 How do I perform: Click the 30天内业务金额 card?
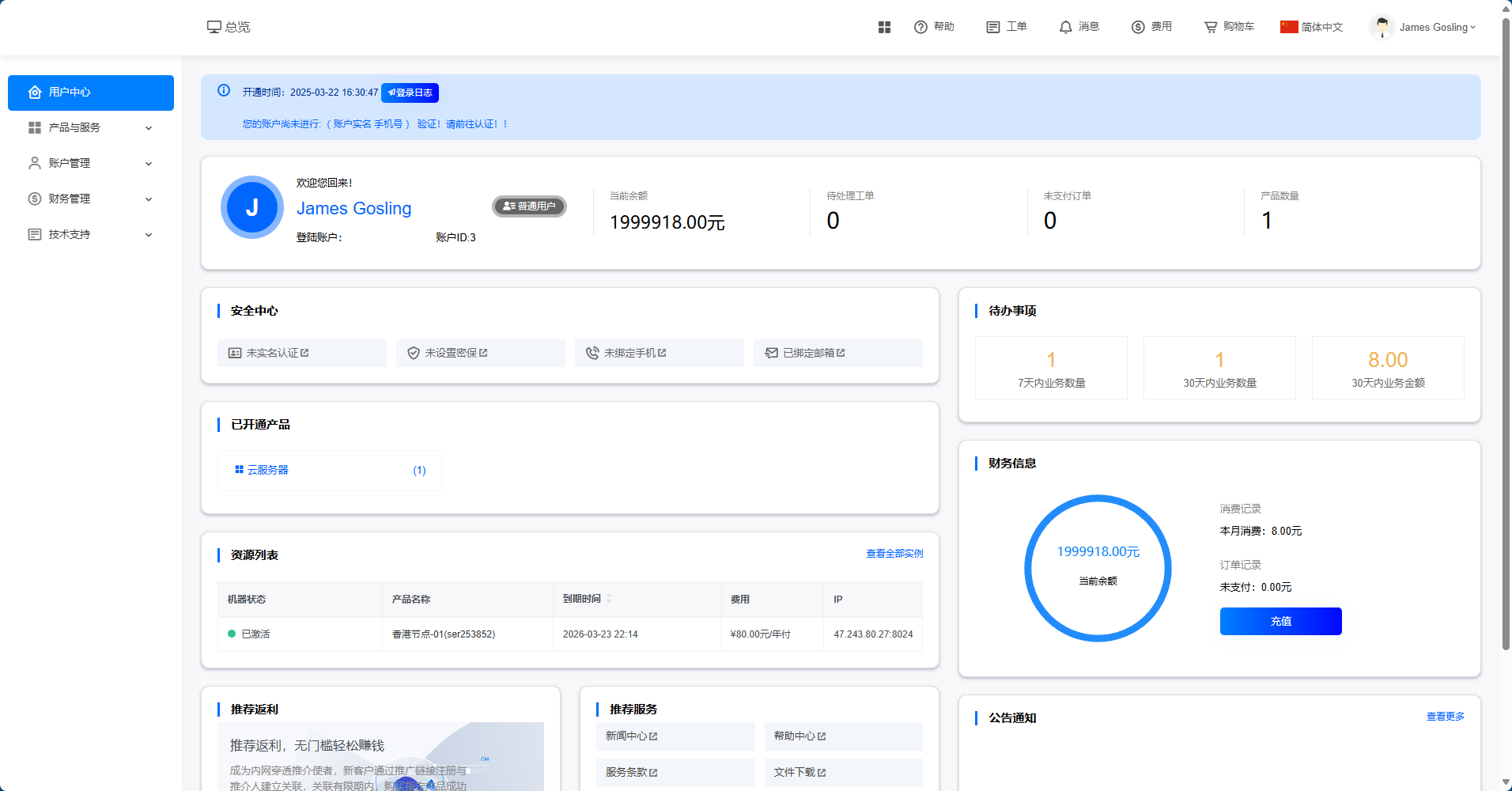coord(1388,368)
